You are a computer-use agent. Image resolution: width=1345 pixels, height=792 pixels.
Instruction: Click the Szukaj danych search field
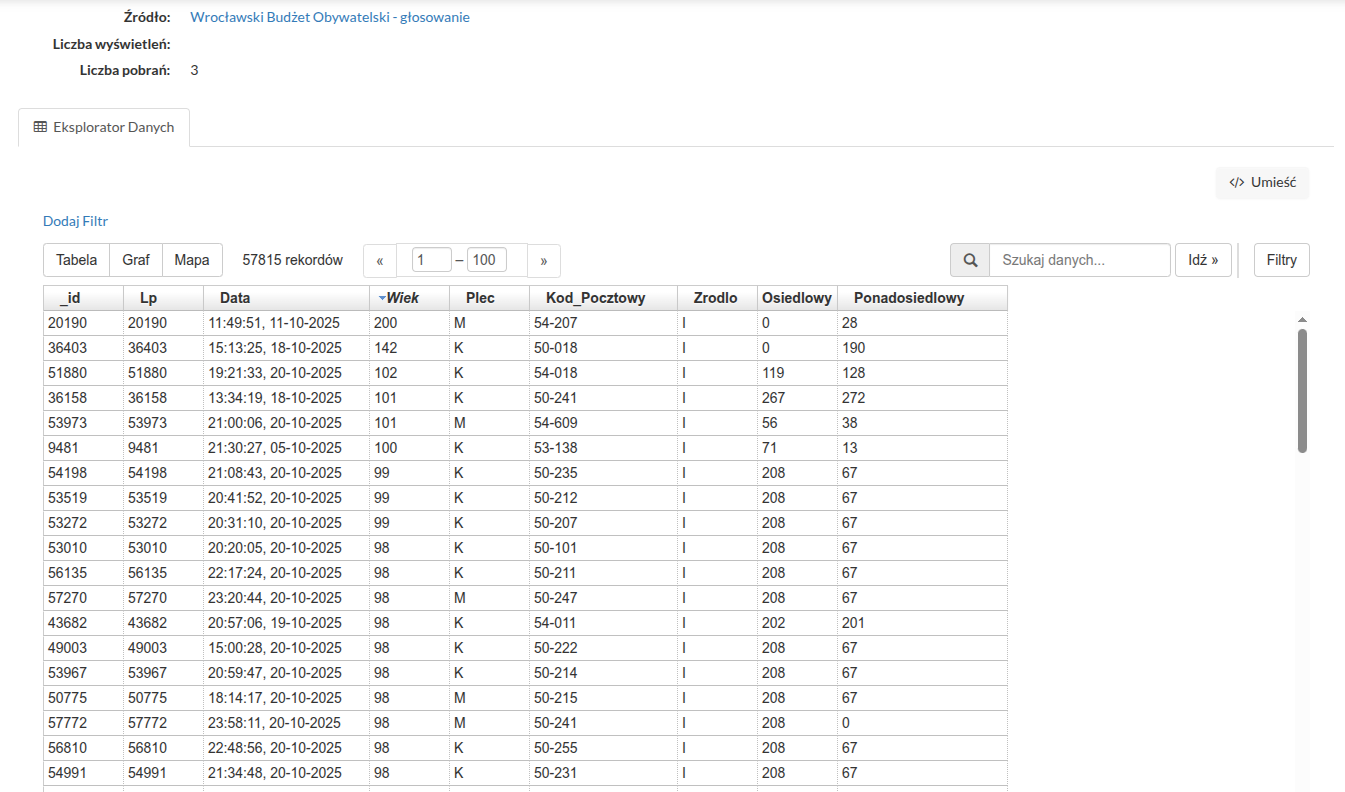click(1079, 260)
